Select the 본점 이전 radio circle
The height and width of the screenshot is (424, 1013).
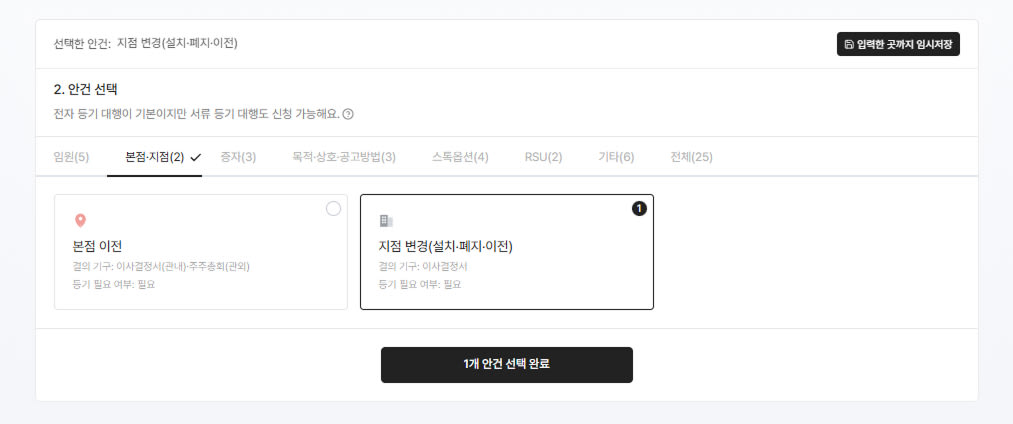pos(333,209)
